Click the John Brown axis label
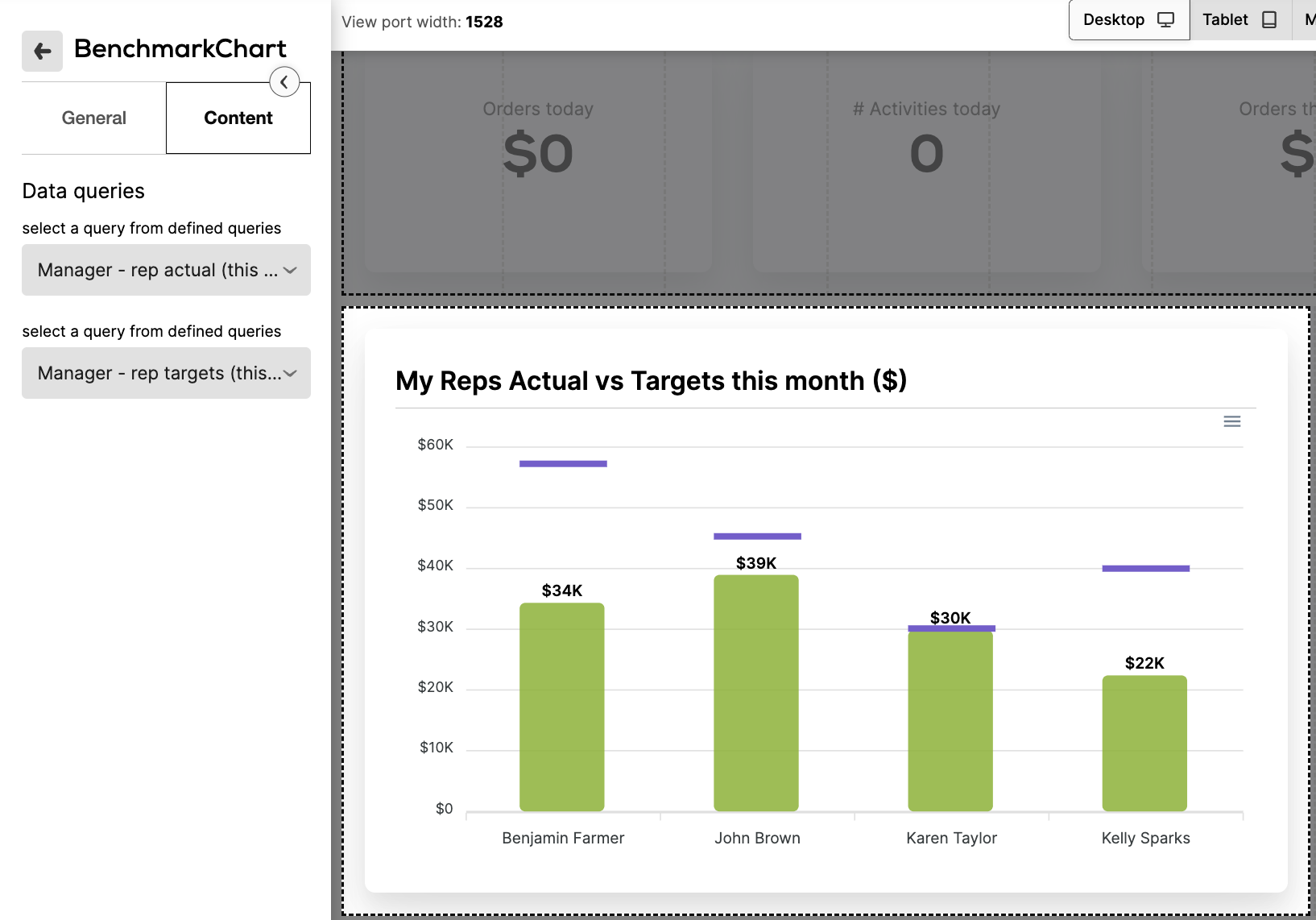Image resolution: width=1316 pixels, height=920 pixels. [757, 838]
